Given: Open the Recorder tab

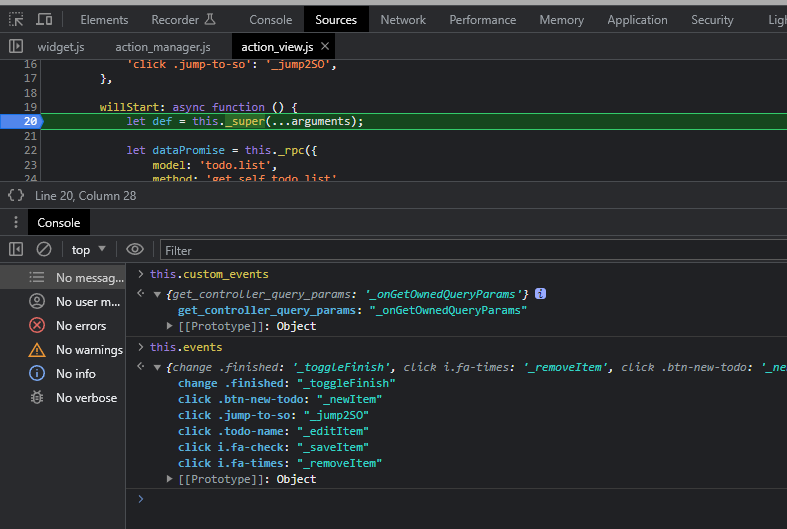Looking at the screenshot, I should (183, 20).
